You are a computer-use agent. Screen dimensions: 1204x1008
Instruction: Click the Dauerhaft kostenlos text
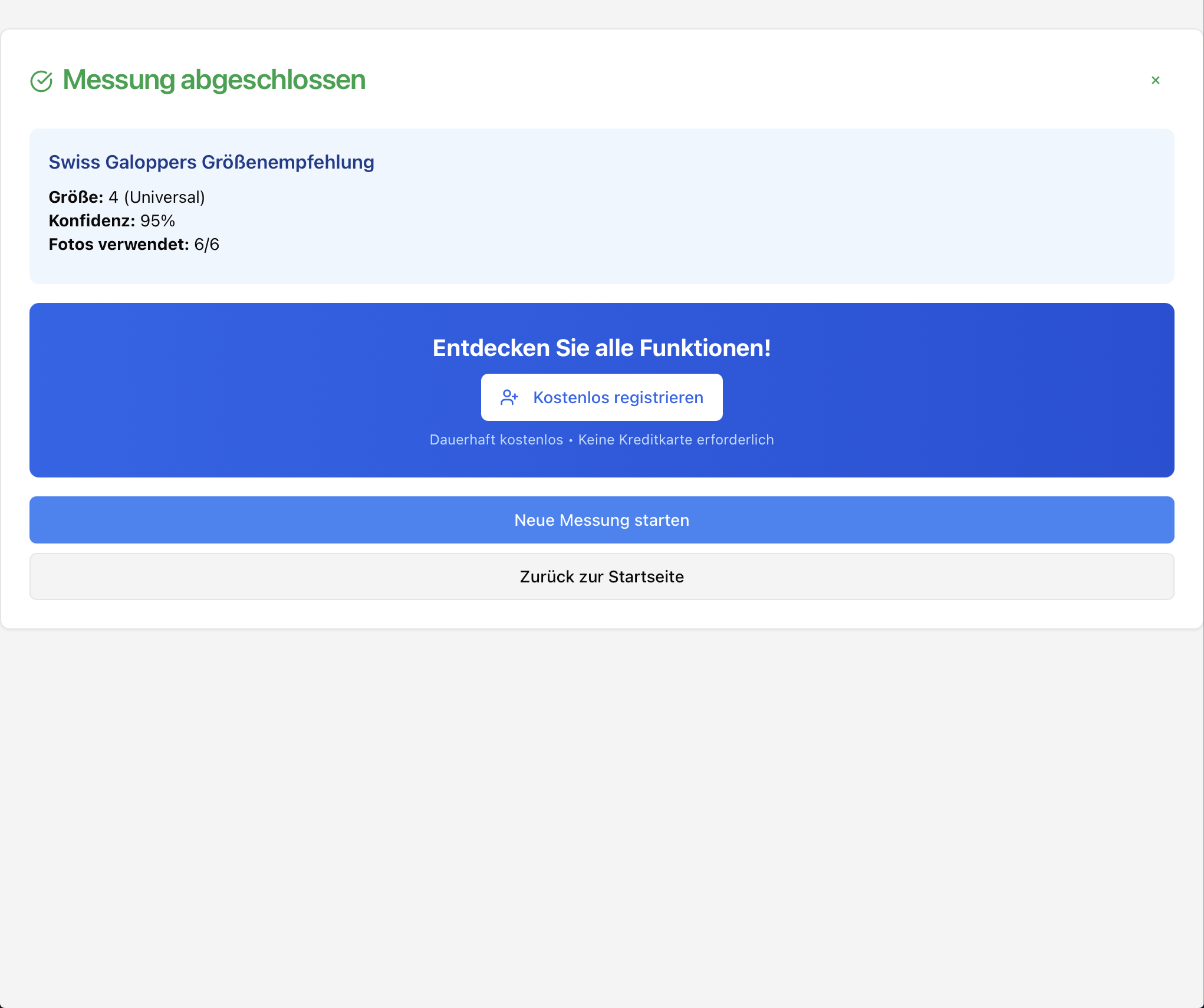click(496, 440)
